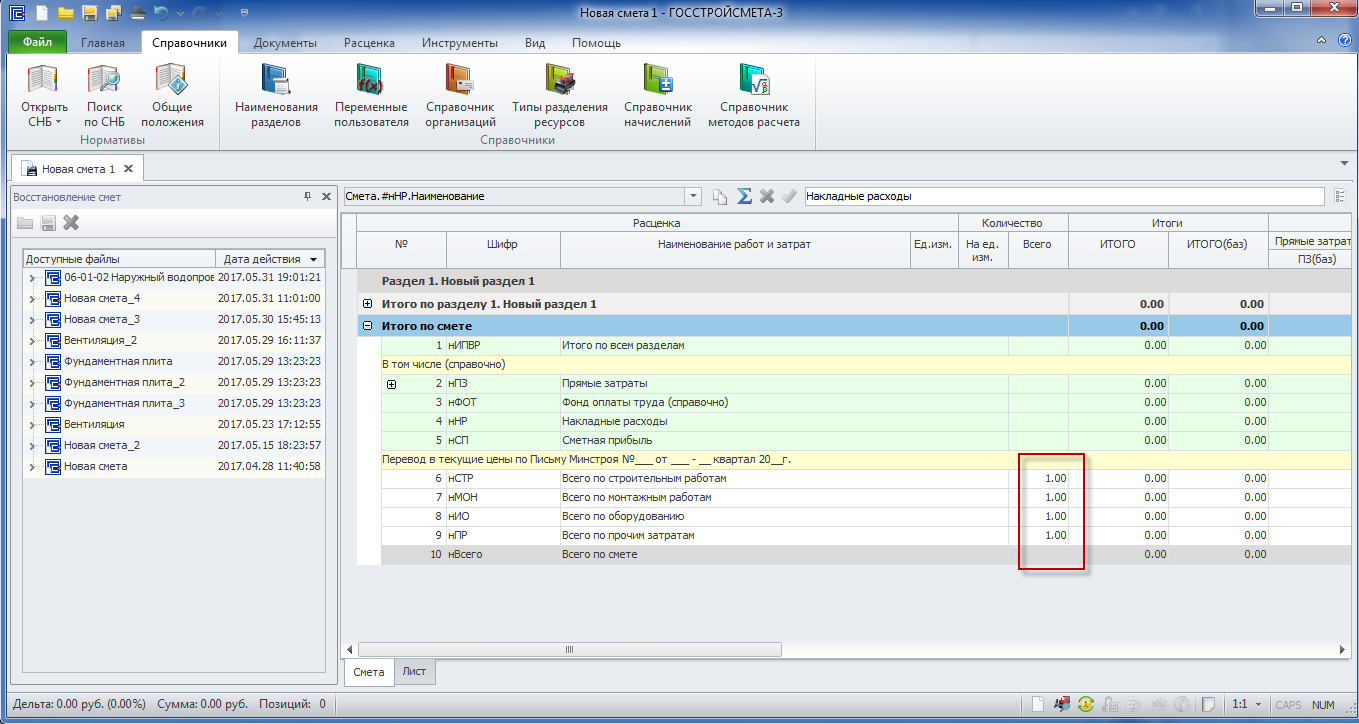This screenshot has width=1359, height=724.
Task: Open Справочник организаций
Action: tap(460, 96)
